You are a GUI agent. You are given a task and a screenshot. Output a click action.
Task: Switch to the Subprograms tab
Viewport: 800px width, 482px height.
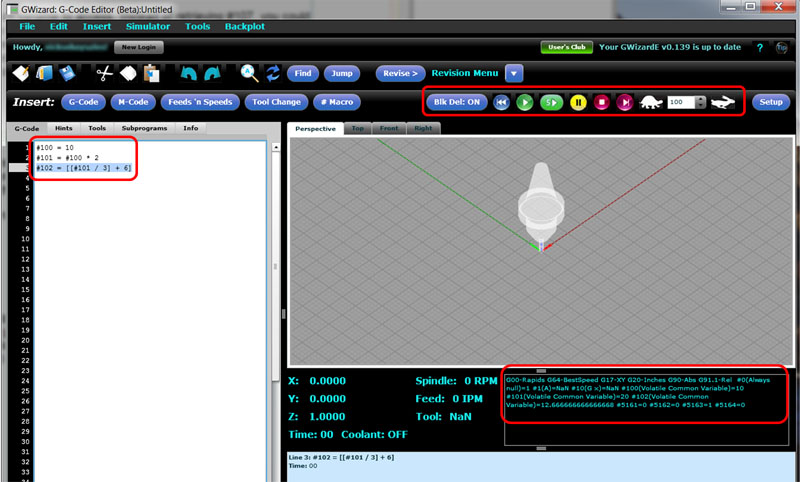[146, 128]
